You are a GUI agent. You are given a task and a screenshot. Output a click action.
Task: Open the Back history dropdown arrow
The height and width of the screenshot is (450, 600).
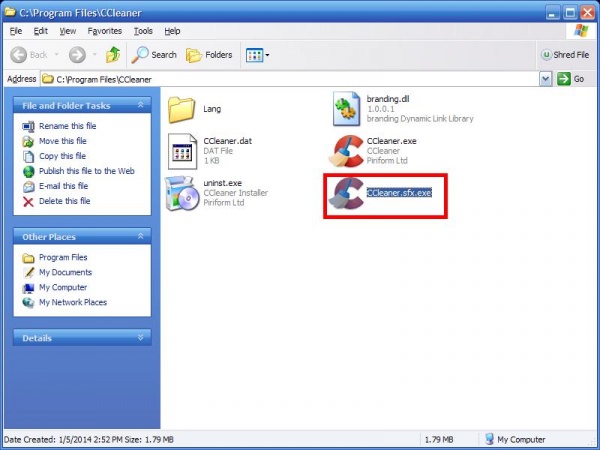click(57, 55)
